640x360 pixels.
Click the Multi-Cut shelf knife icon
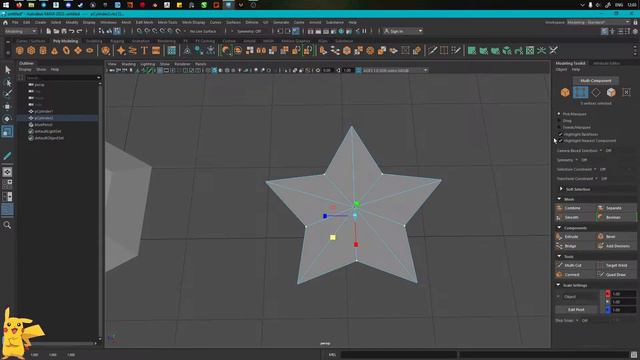(x=432, y=51)
